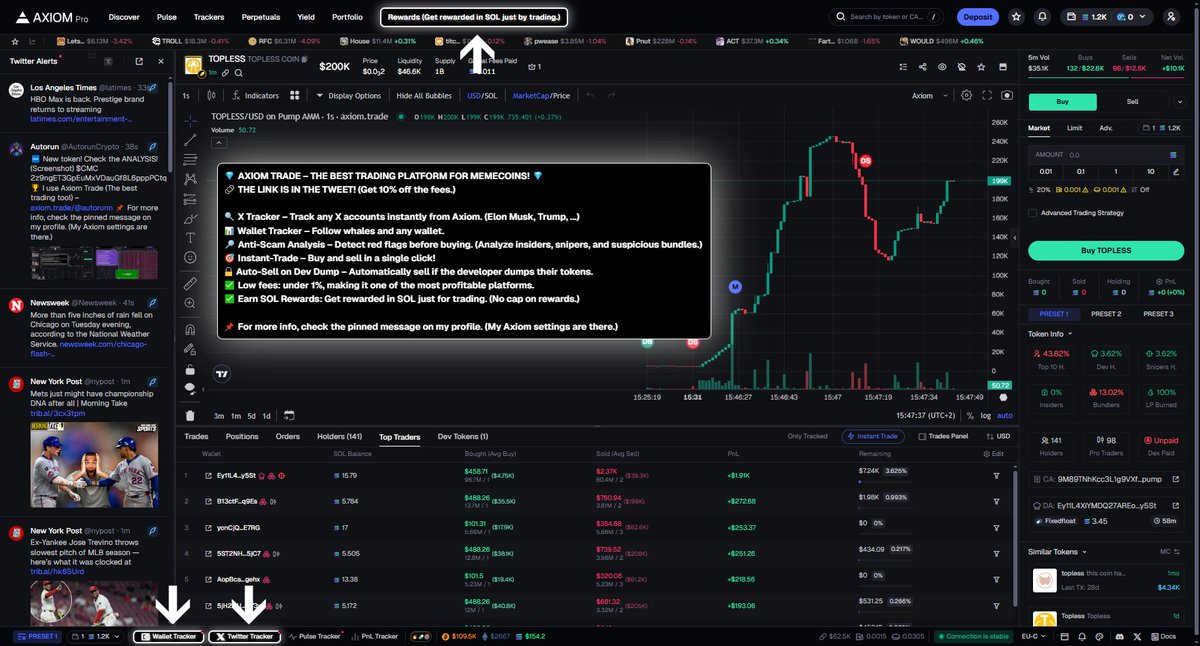This screenshot has width=1200, height=646.
Task: Select the emoji sticker tool
Action: click(190, 257)
